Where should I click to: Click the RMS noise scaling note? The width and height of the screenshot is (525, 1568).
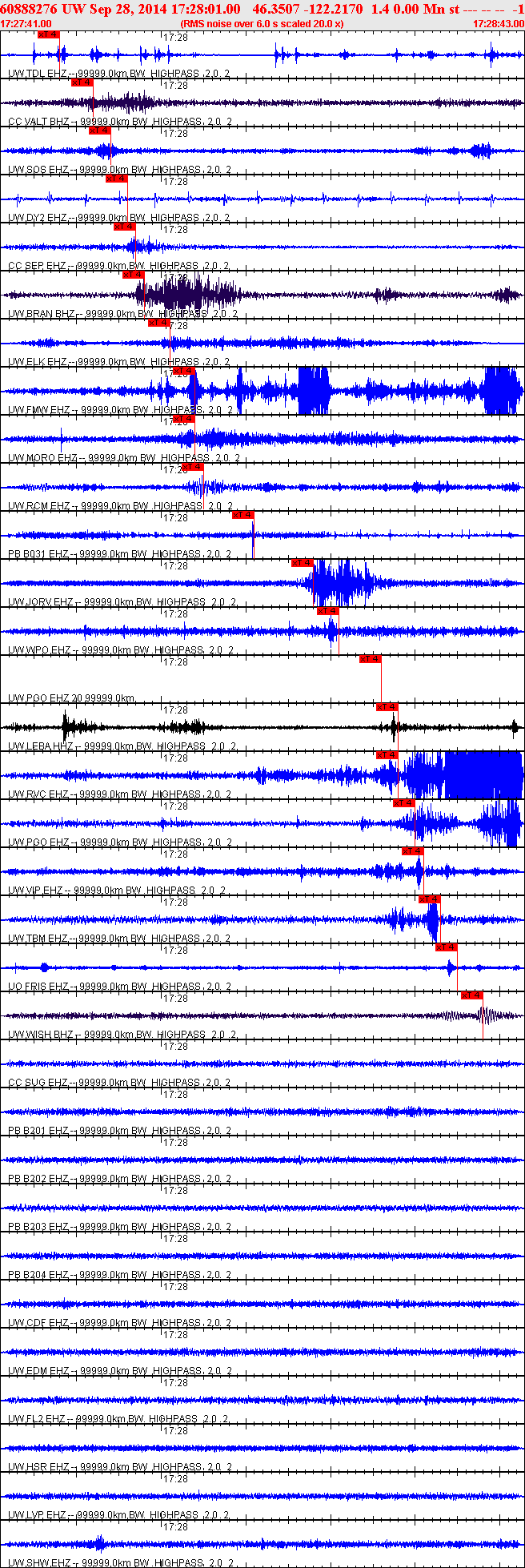pyautogui.click(x=262, y=24)
